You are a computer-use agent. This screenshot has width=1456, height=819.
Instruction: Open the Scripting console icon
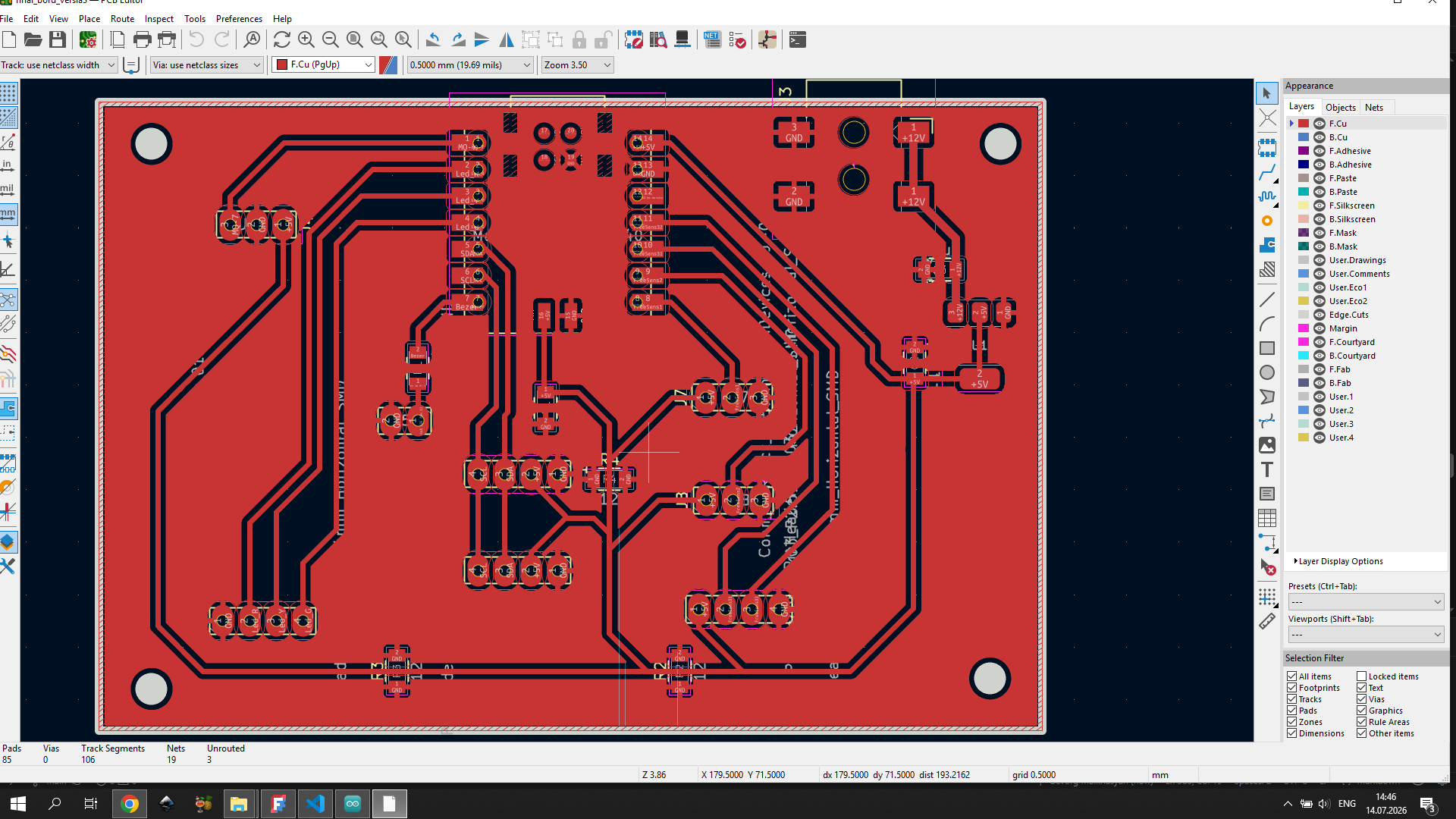point(798,40)
